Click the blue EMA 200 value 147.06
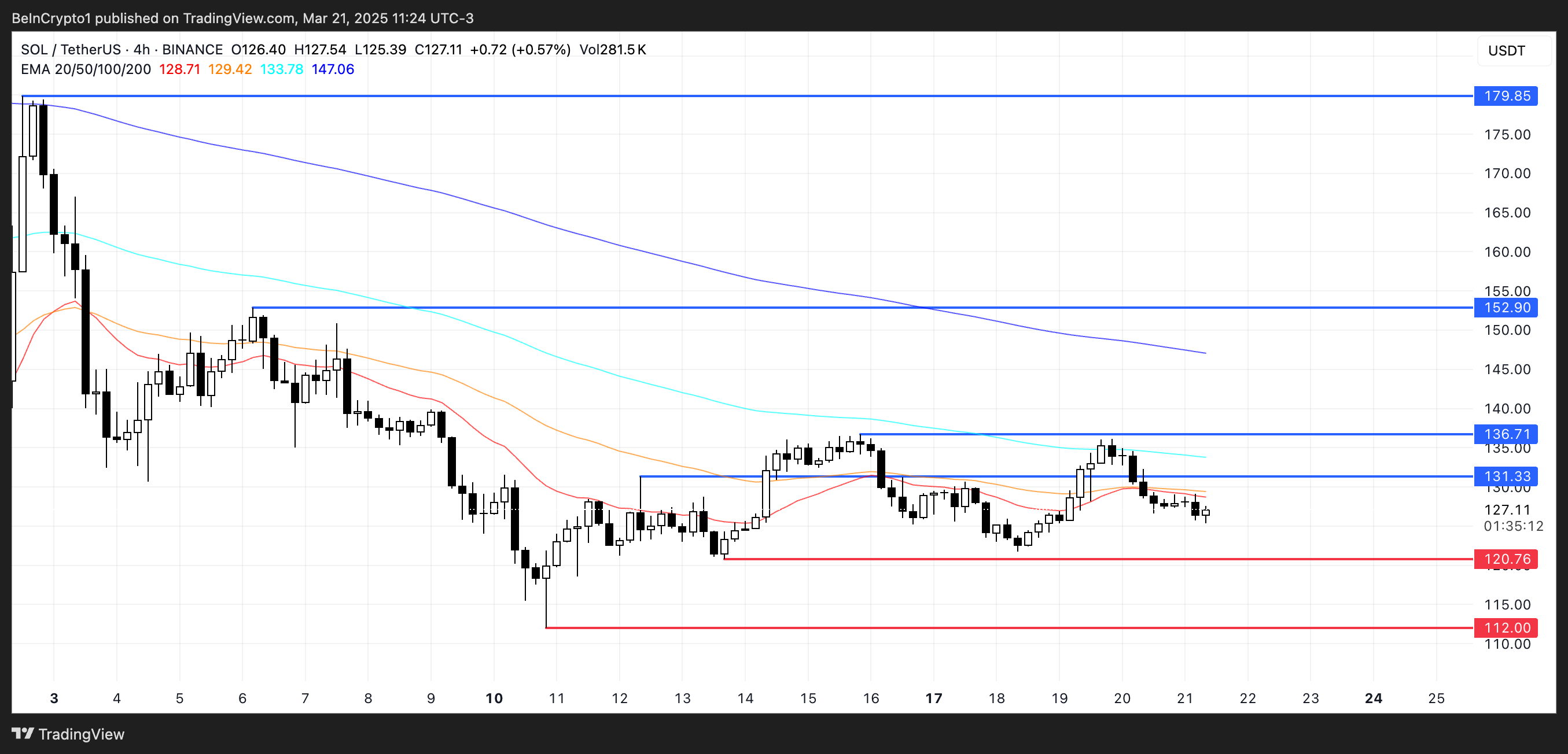This screenshot has height=754, width=1568. click(x=332, y=69)
